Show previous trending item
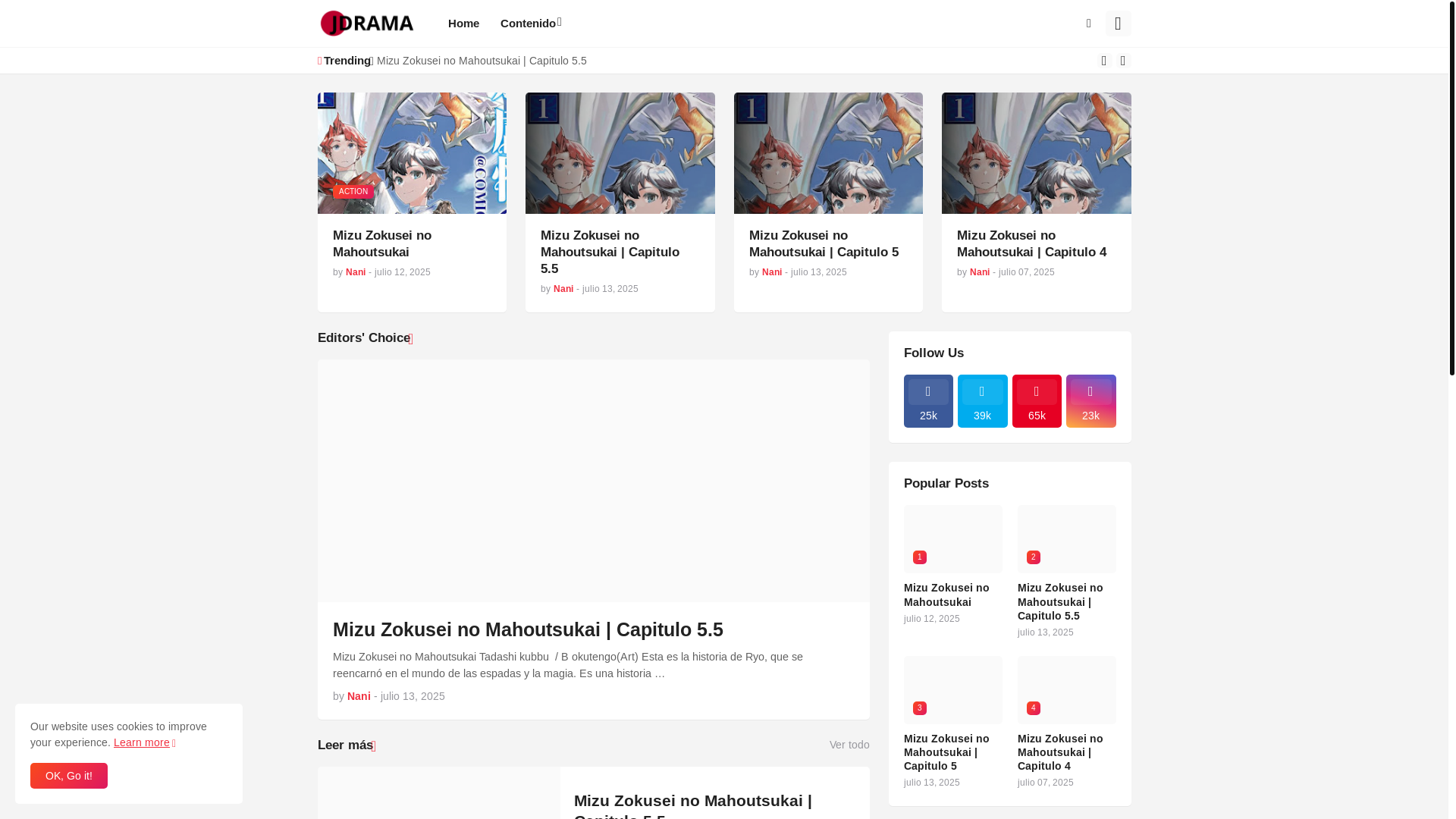Screen dimensions: 1456x819 [x=1104, y=61]
